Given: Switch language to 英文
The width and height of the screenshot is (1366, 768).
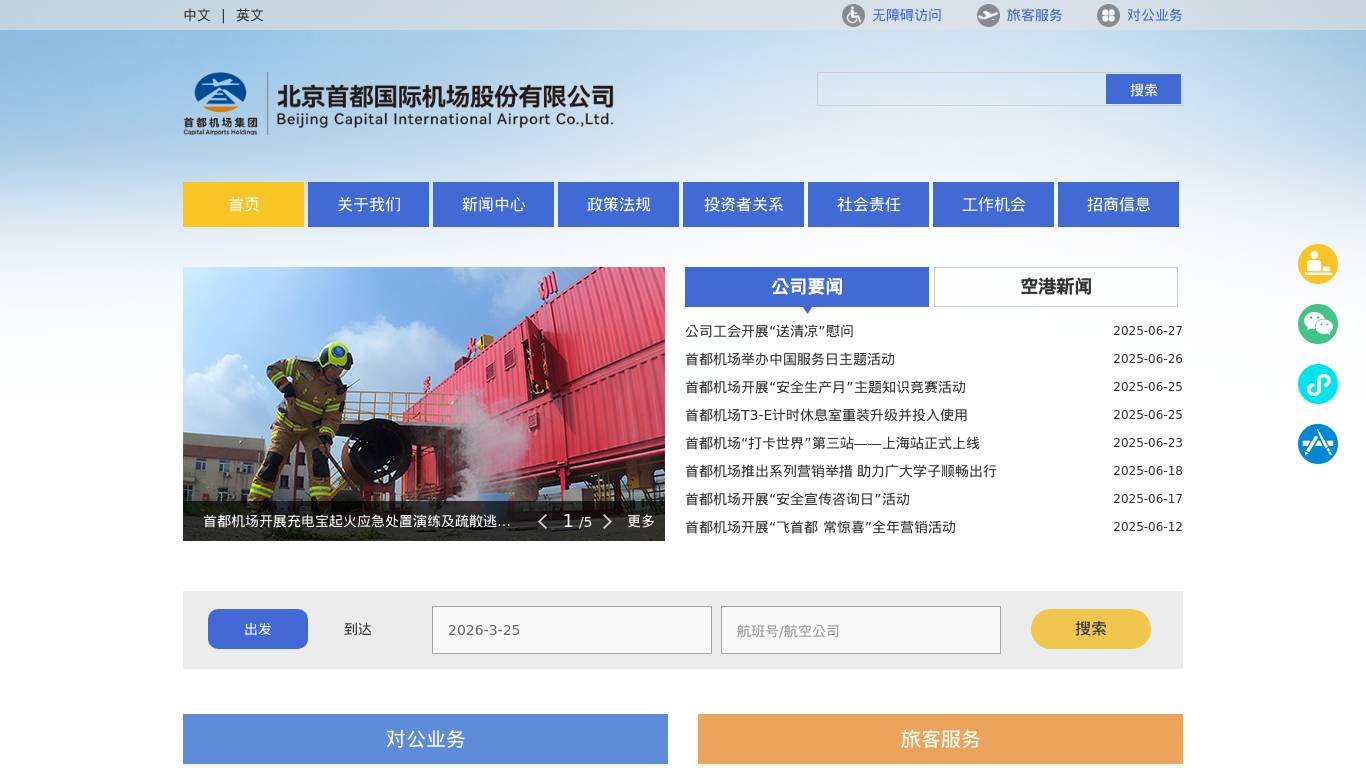Looking at the screenshot, I should point(249,15).
